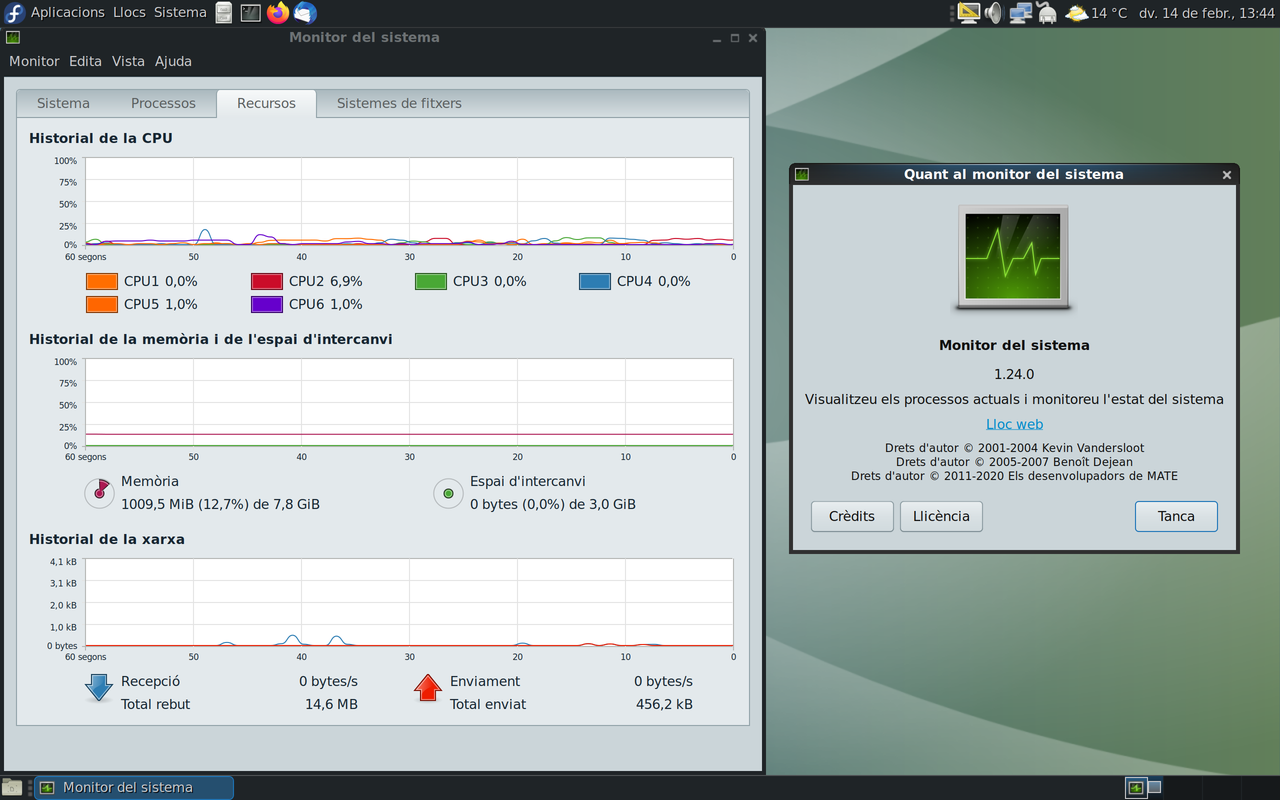Open the Lloc web link

1014,424
